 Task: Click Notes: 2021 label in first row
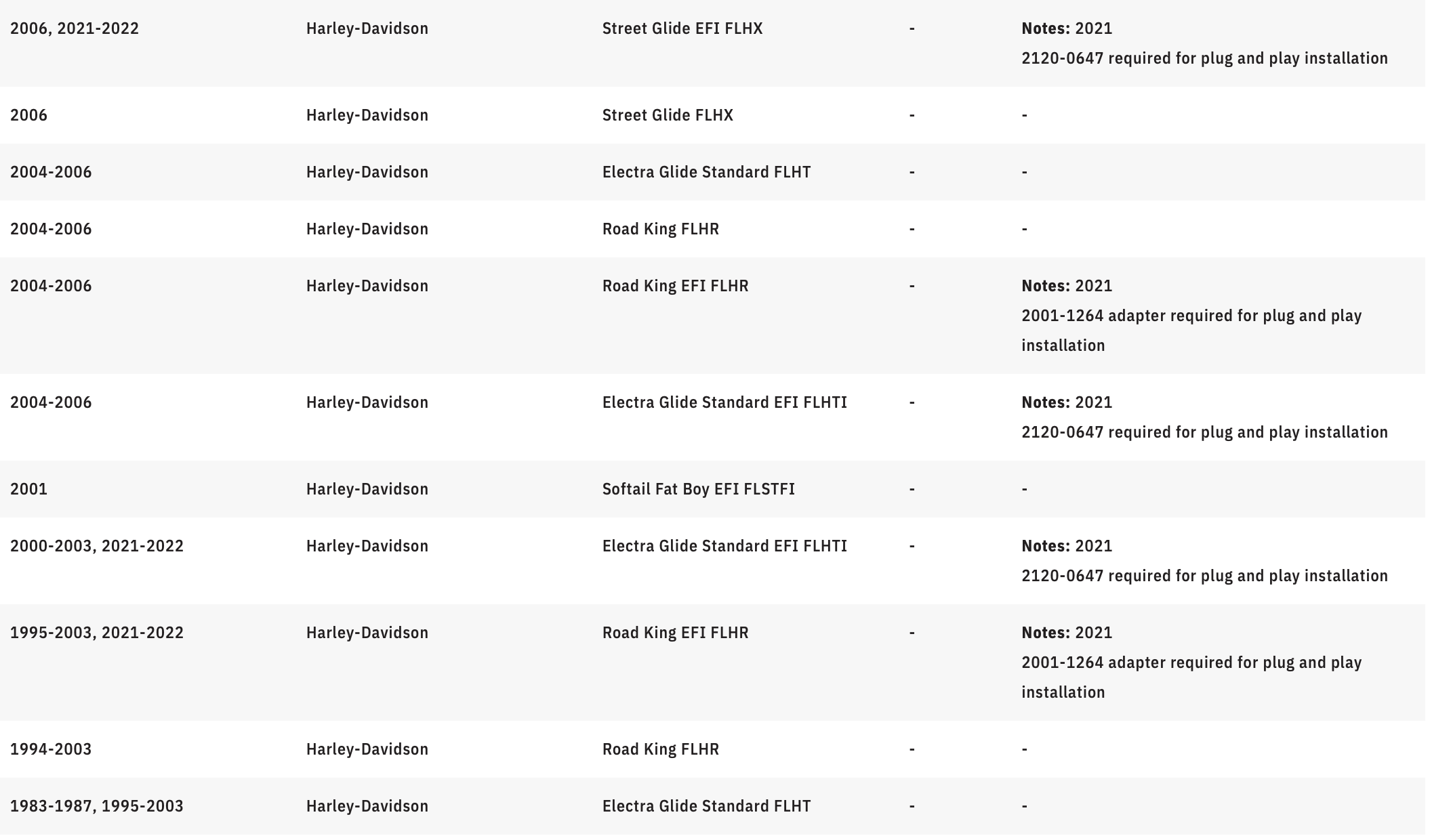tap(1067, 28)
